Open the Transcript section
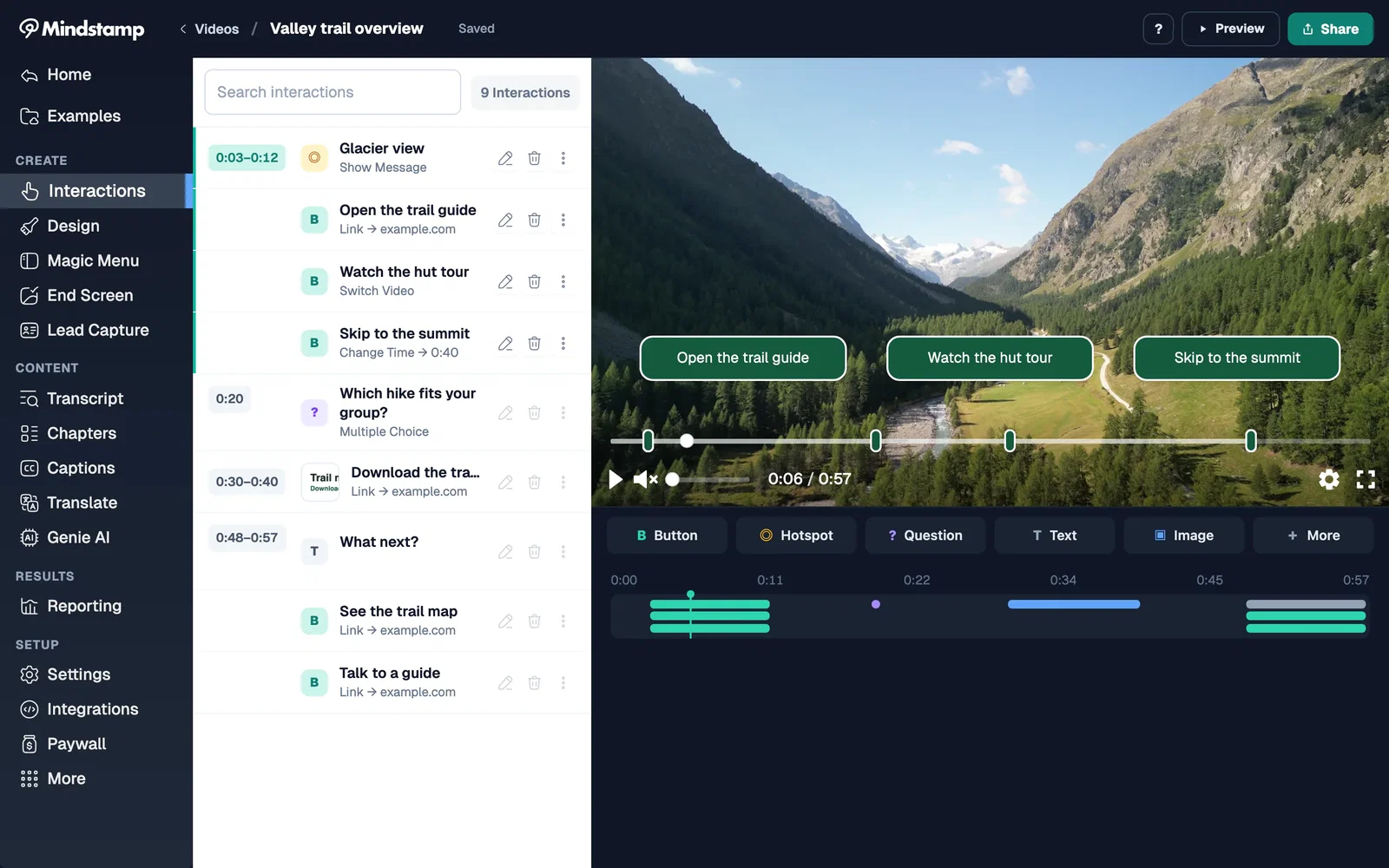Screen dimensions: 1389x868 coord(95,398)
